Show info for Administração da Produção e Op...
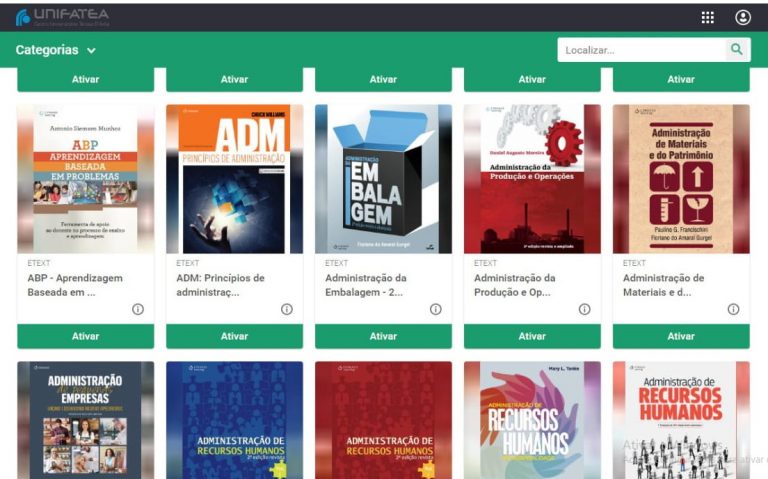The image size is (768, 479). point(584,309)
